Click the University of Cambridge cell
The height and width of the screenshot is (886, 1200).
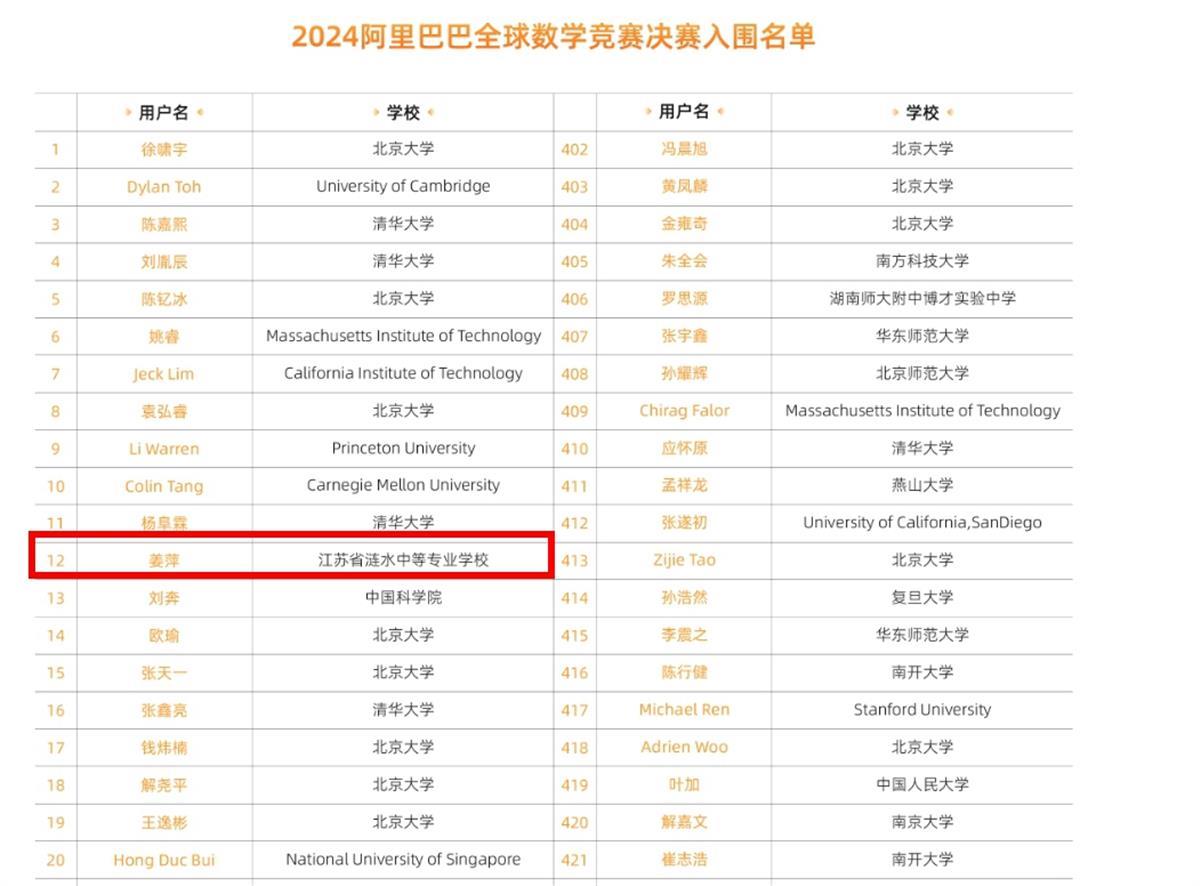[x=403, y=186]
